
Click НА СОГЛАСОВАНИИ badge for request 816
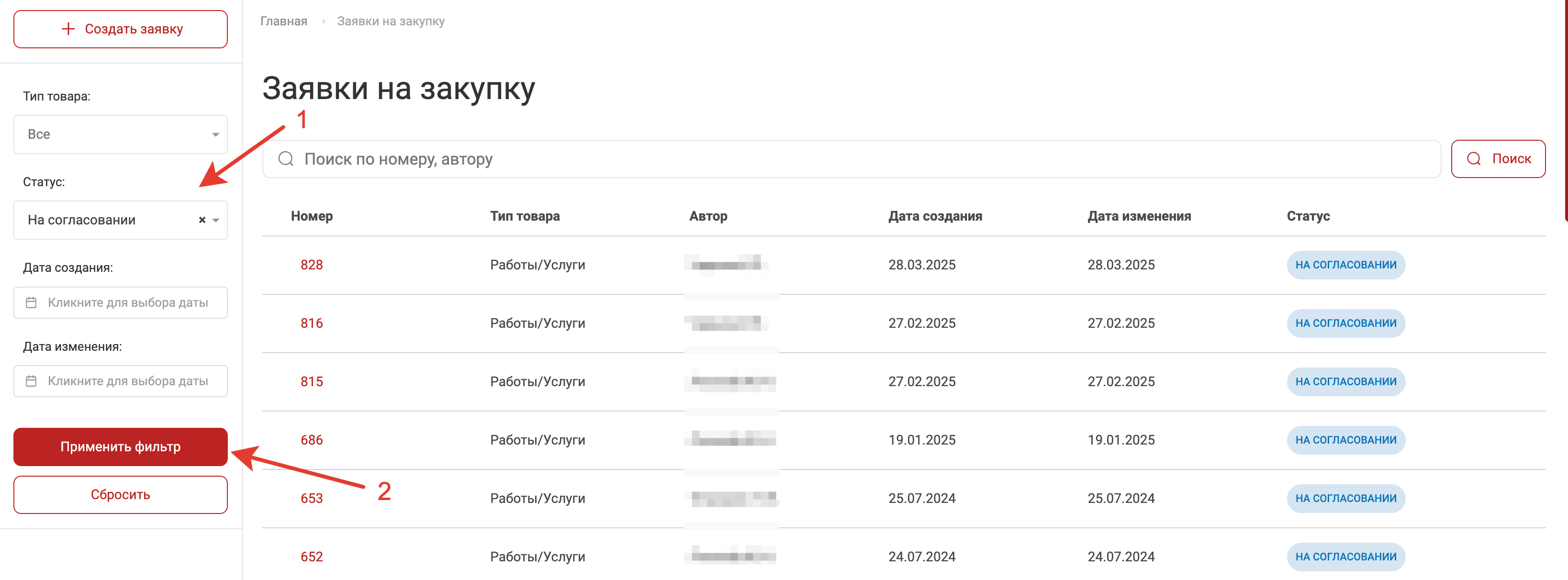[x=1345, y=323]
